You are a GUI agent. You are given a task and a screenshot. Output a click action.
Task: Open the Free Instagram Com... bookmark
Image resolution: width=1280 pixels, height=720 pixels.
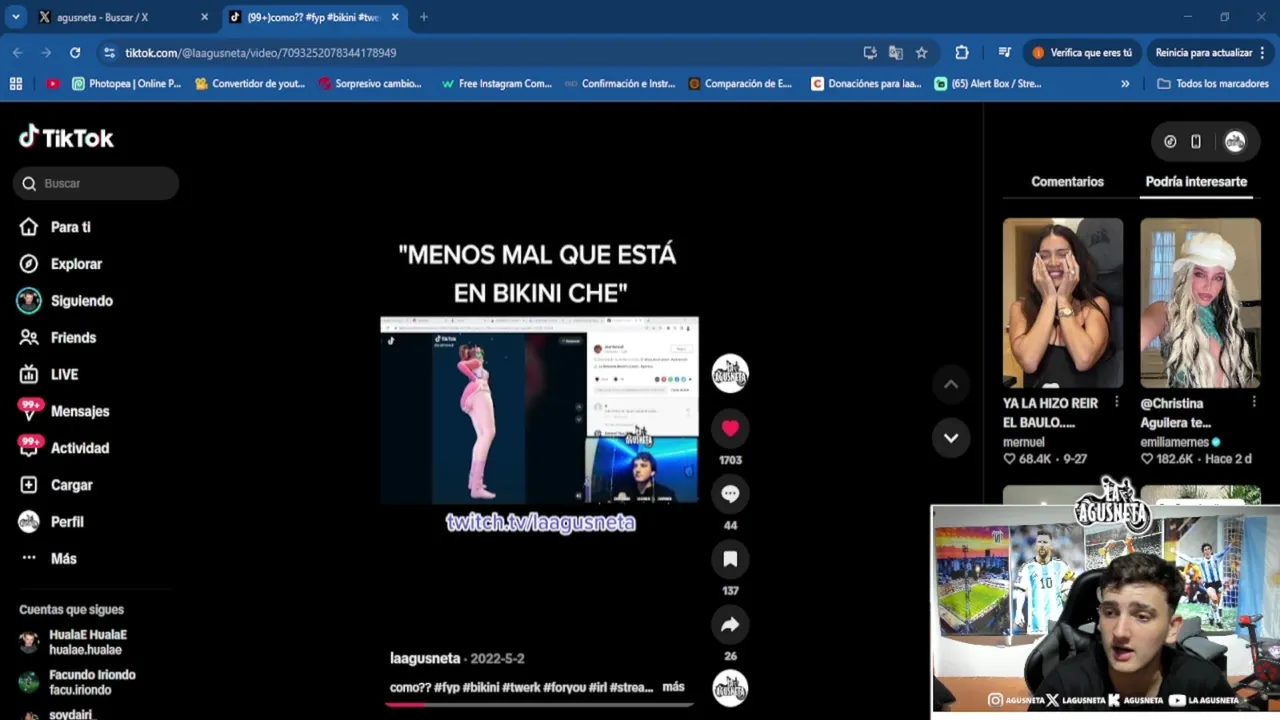click(x=497, y=84)
